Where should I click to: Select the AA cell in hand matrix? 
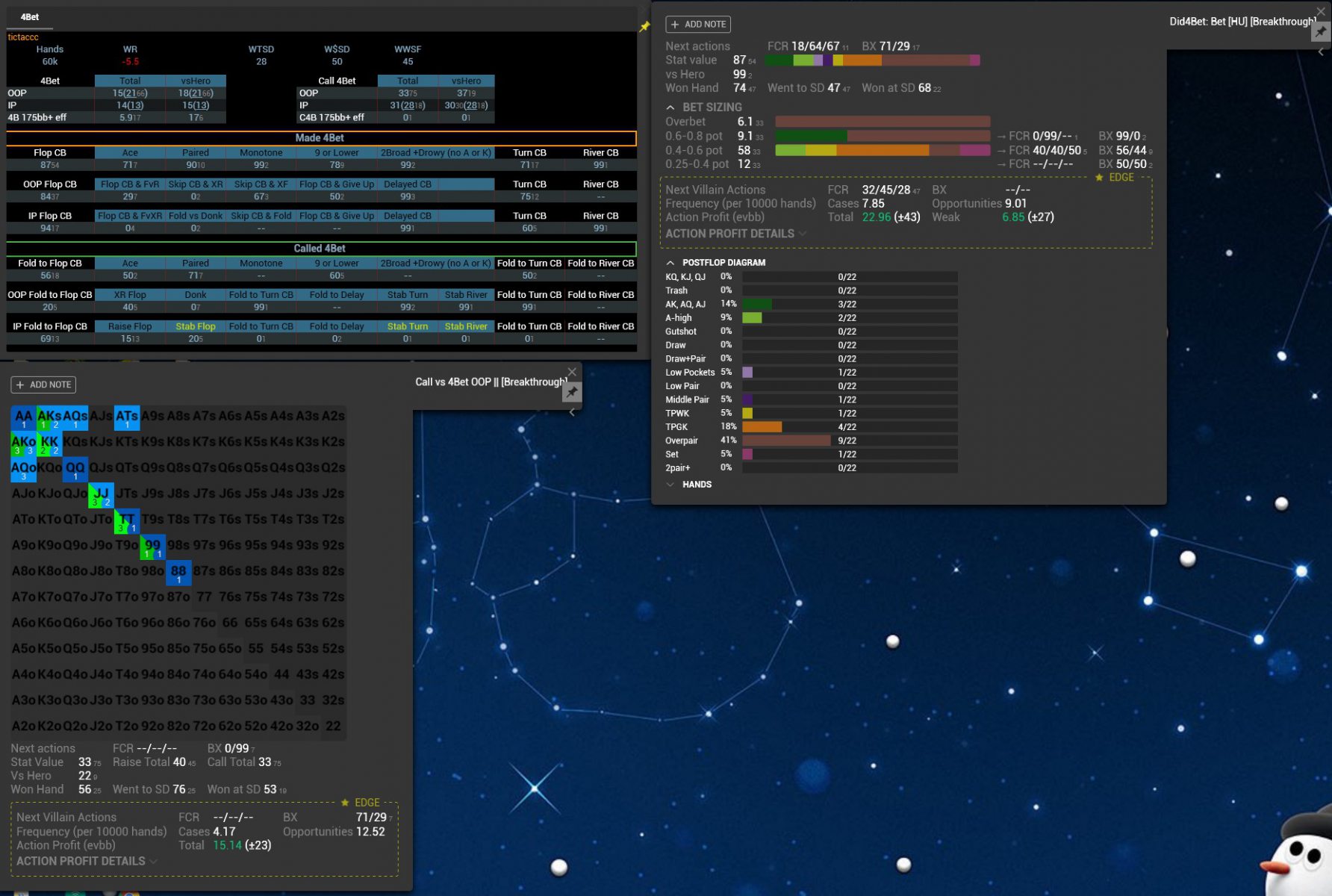coord(23,417)
